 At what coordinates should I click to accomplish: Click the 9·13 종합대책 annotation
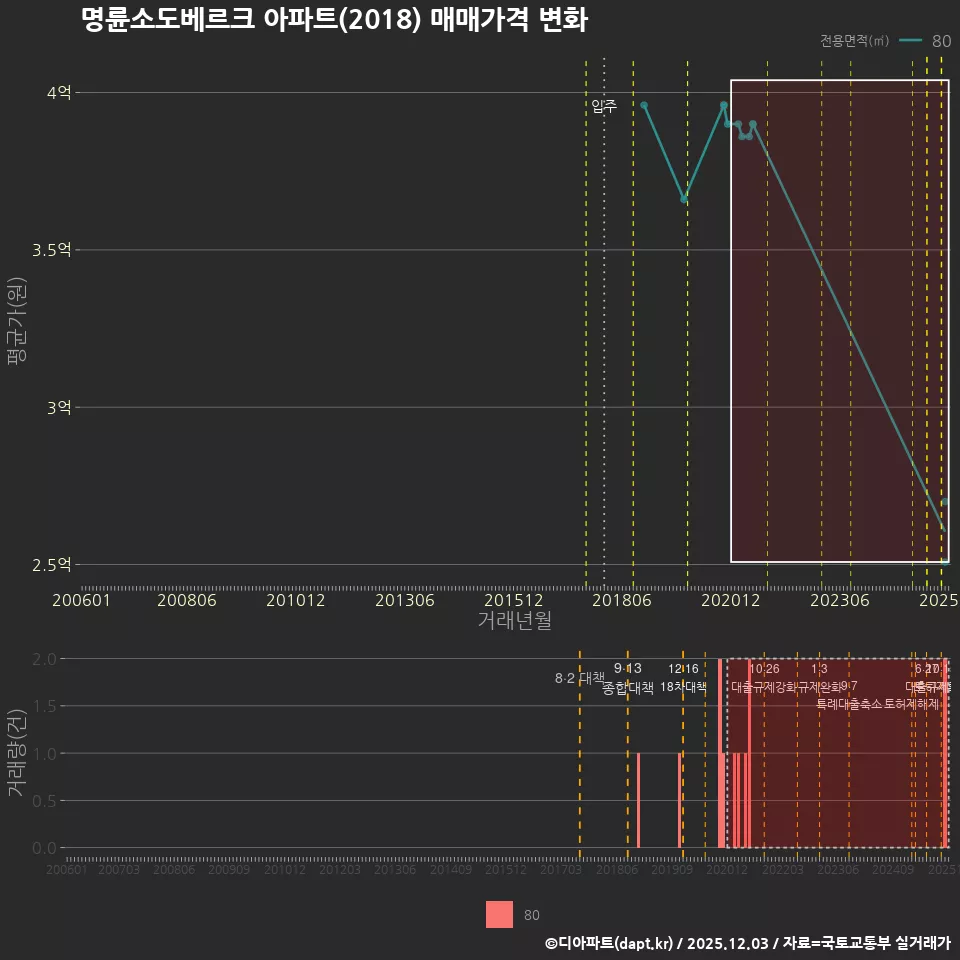coord(627,678)
